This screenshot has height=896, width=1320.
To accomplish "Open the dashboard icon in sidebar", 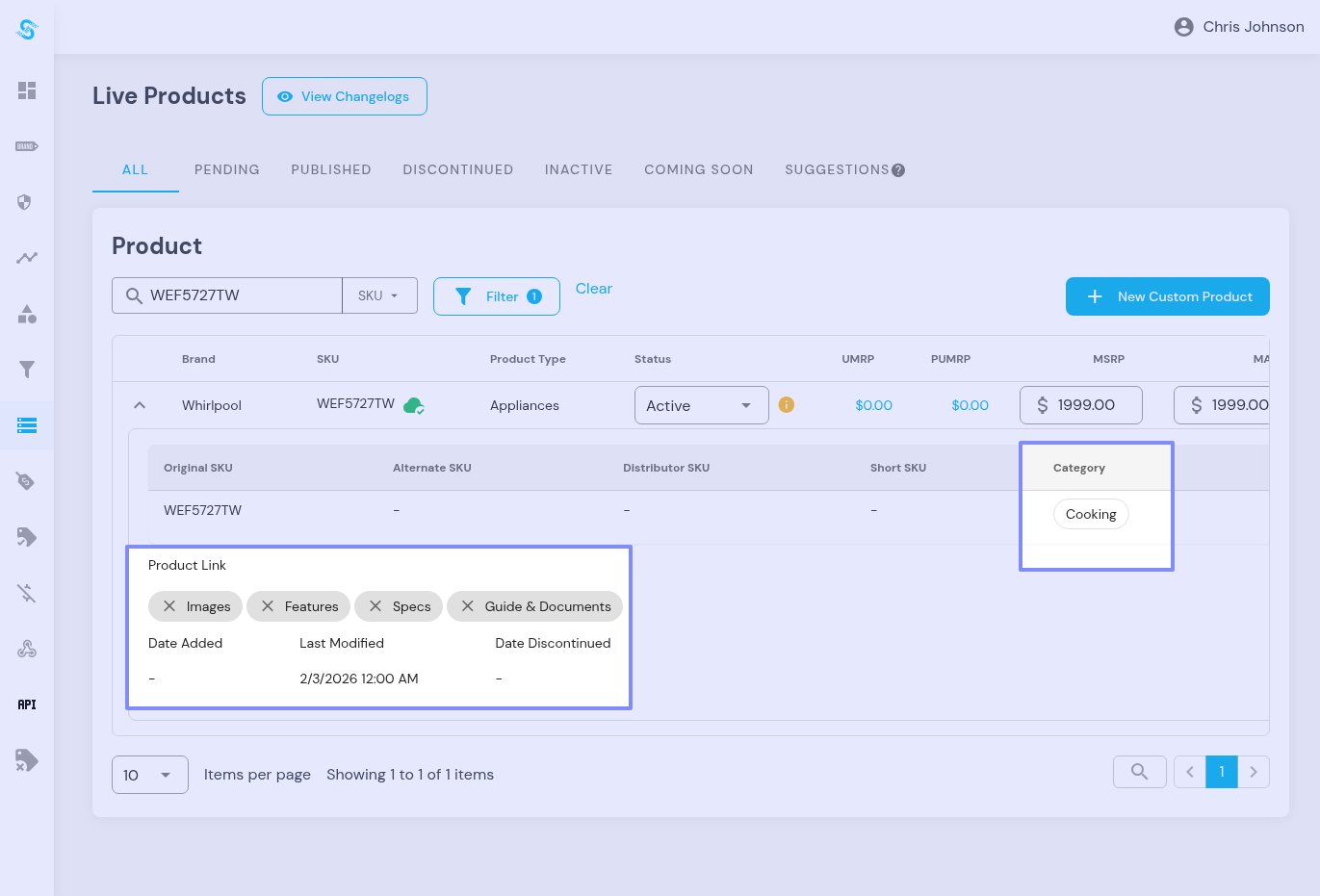I will [27, 90].
